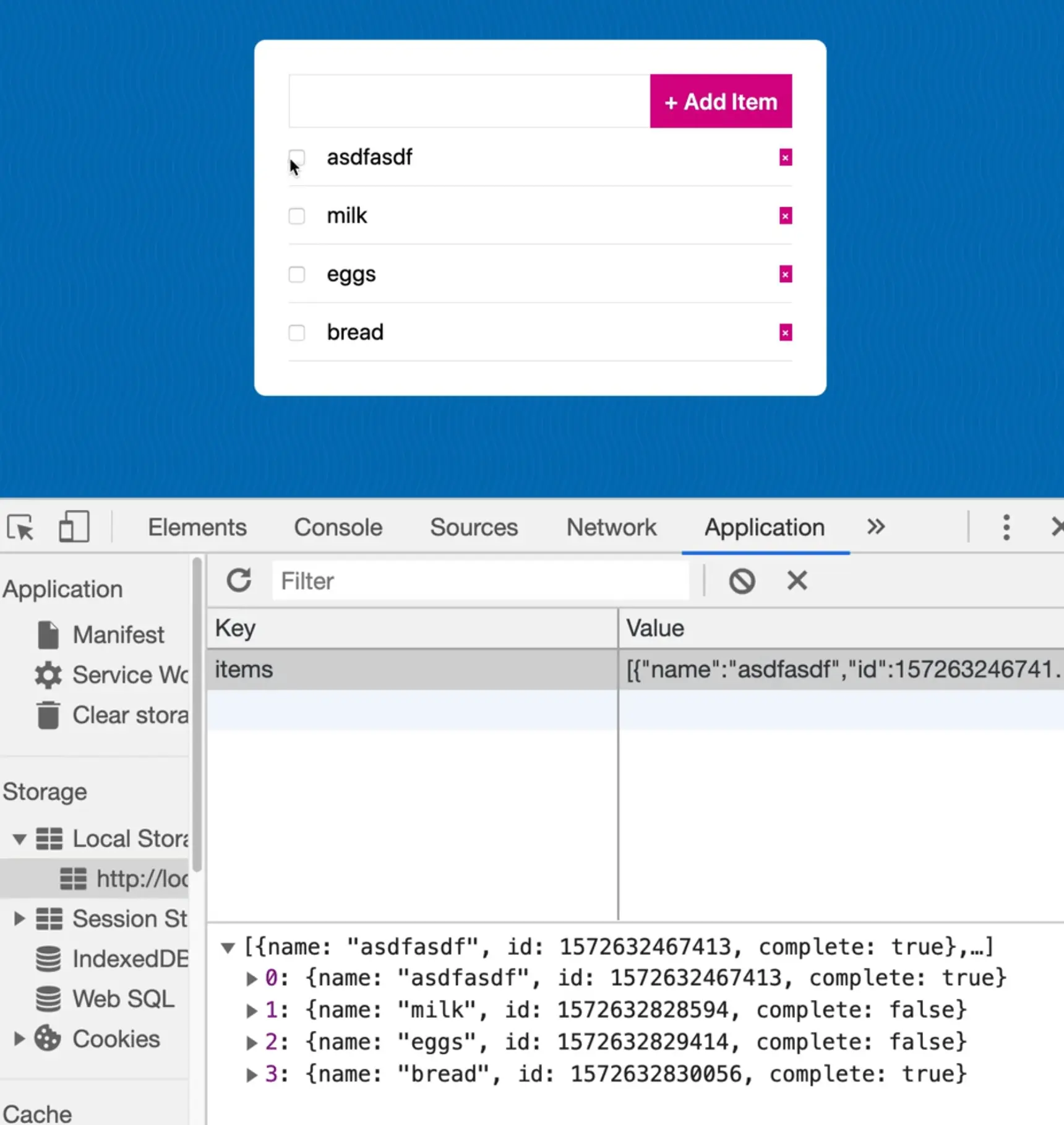Delete the bread item using its pink X
Screen dimensions: 1064x1125
785,333
